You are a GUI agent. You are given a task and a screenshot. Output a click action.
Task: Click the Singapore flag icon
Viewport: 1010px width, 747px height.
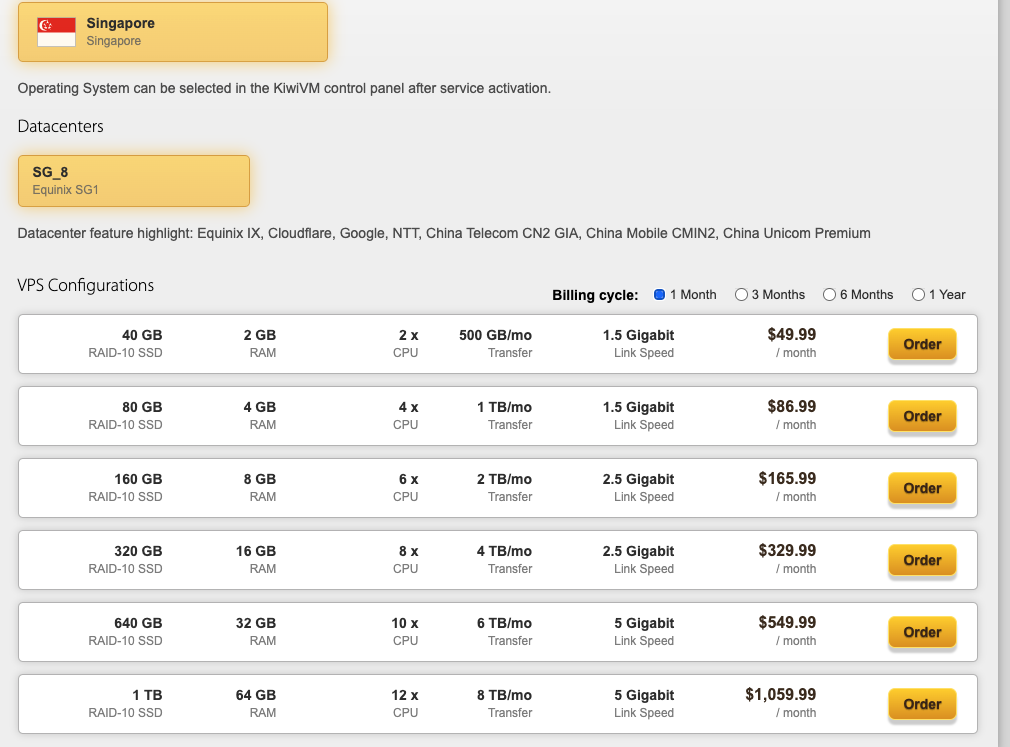click(x=57, y=32)
